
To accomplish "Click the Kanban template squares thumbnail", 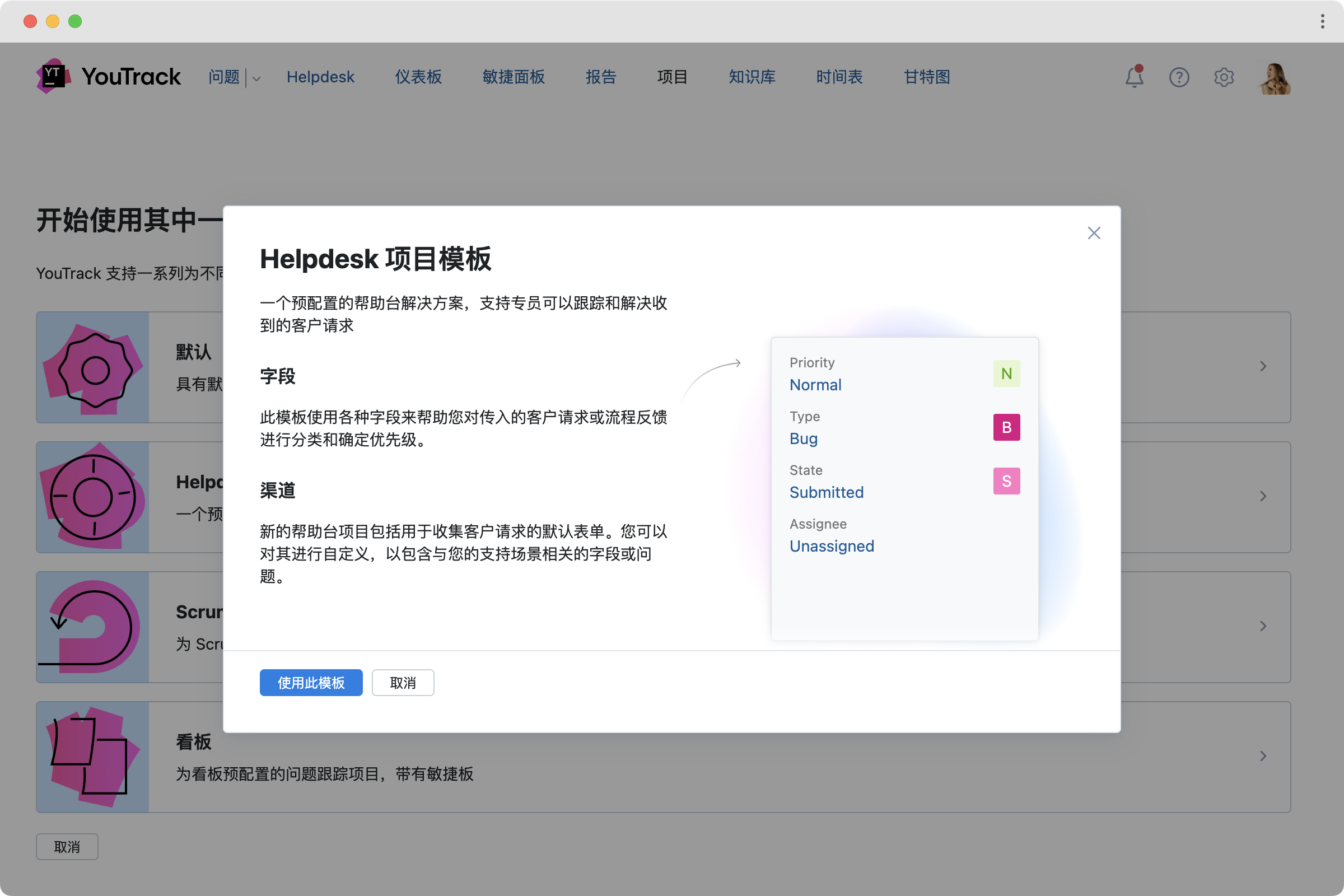I will pyautogui.click(x=93, y=757).
